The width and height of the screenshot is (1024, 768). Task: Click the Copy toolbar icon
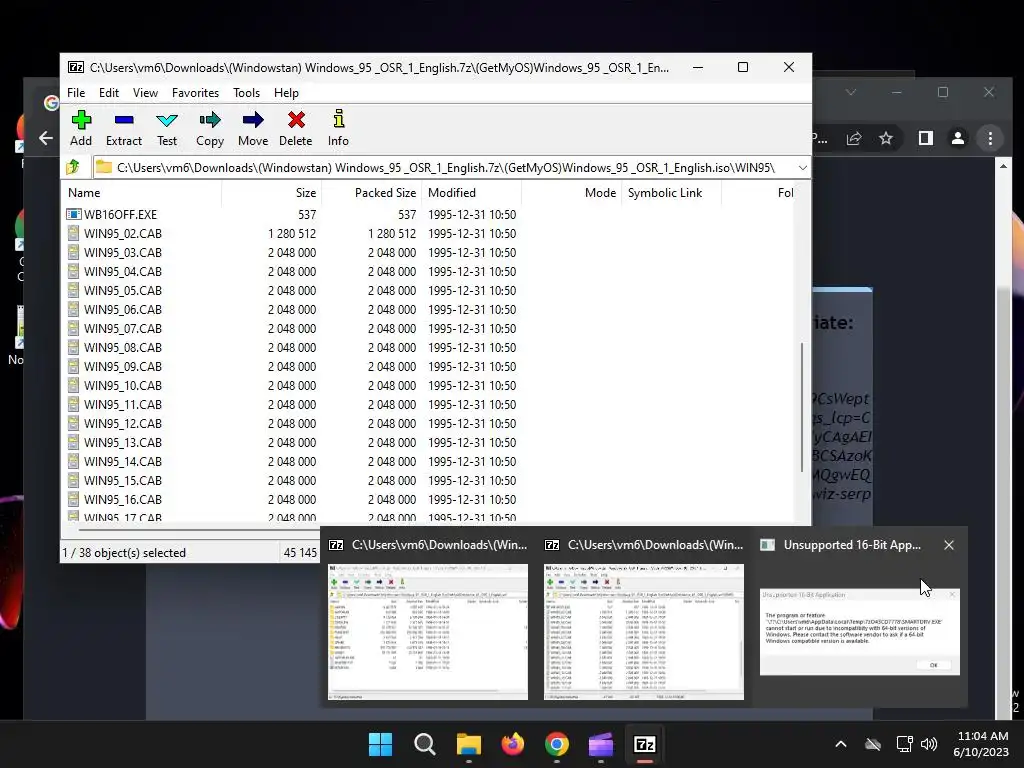pyautogui.click(x=210, y=120)
